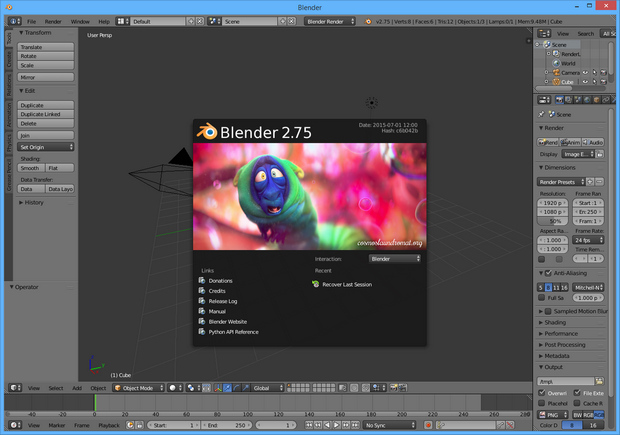620x435 pixels.
Task: Select the rotate manipulator arc icon
Action: pyautogui.click(x=236, y=388)
